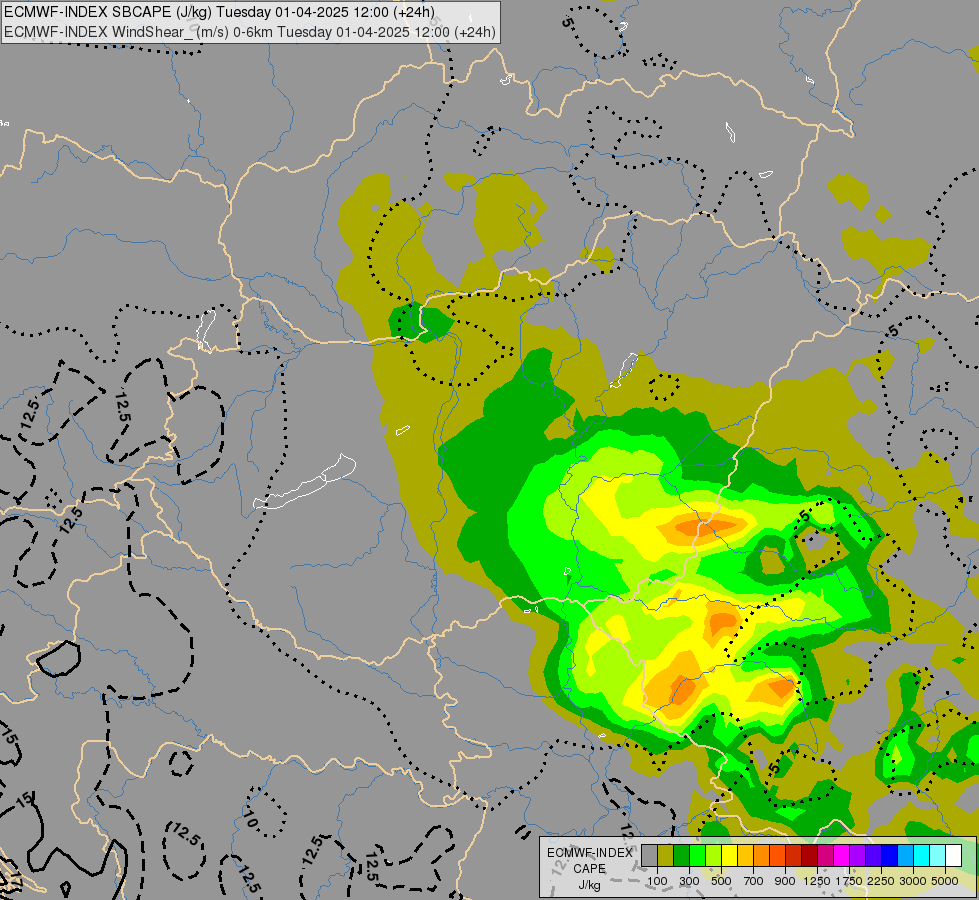Viewport: 979px width, 900px height.
Task: Click the legend value 3000
Action: pos(913,881)
